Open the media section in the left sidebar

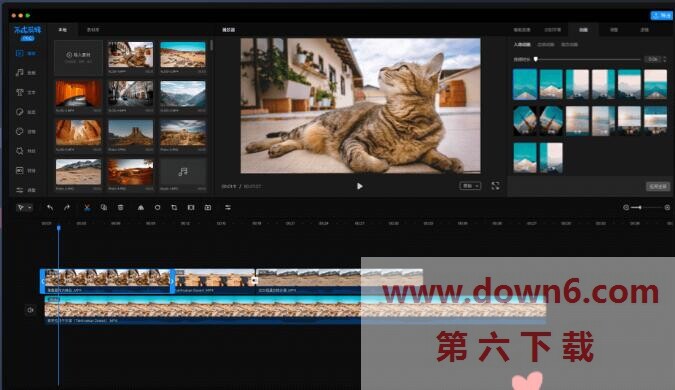click(x=25, y=53)
